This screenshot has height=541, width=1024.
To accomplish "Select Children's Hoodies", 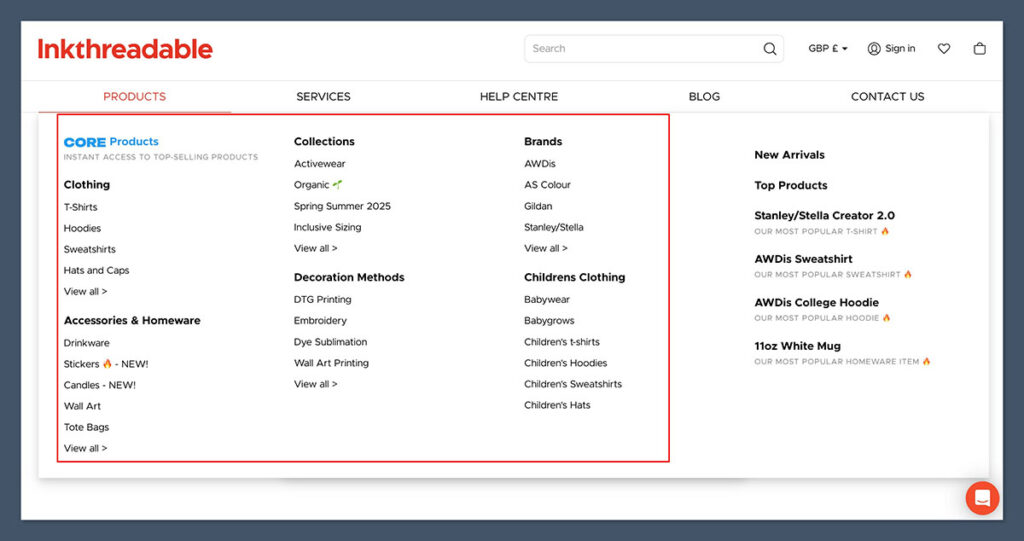I will click(x=566, y=363).
